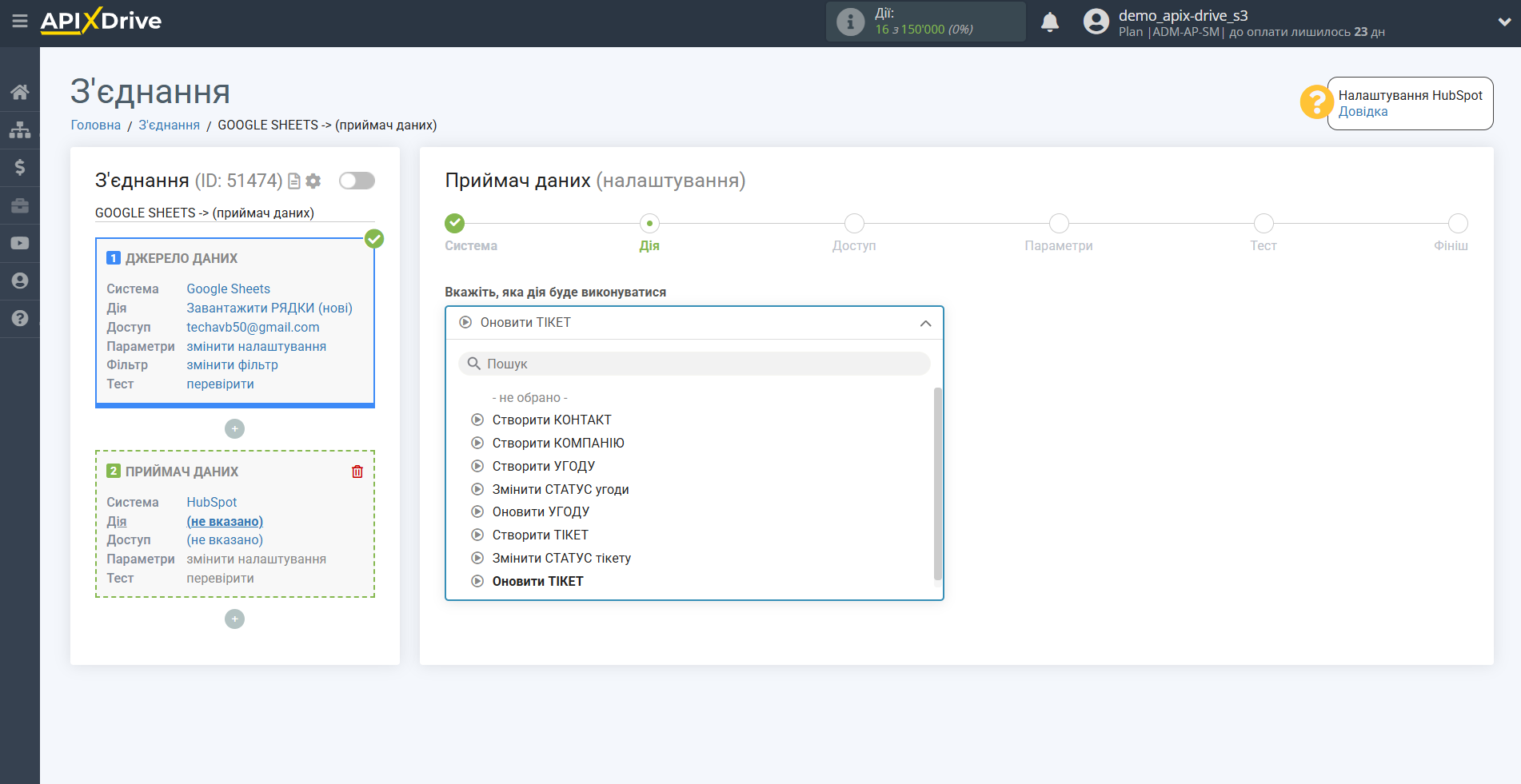Open Завантажити РЯДКИ (нові) action link
1521x784 pixels.
point(269,308)
